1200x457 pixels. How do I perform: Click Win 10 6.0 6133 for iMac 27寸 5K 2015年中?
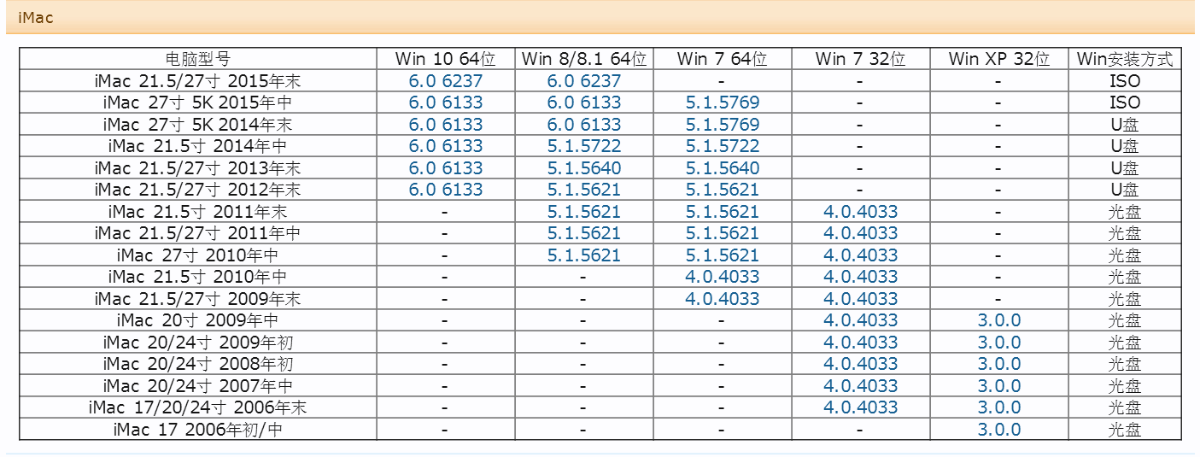pos(445,103)
